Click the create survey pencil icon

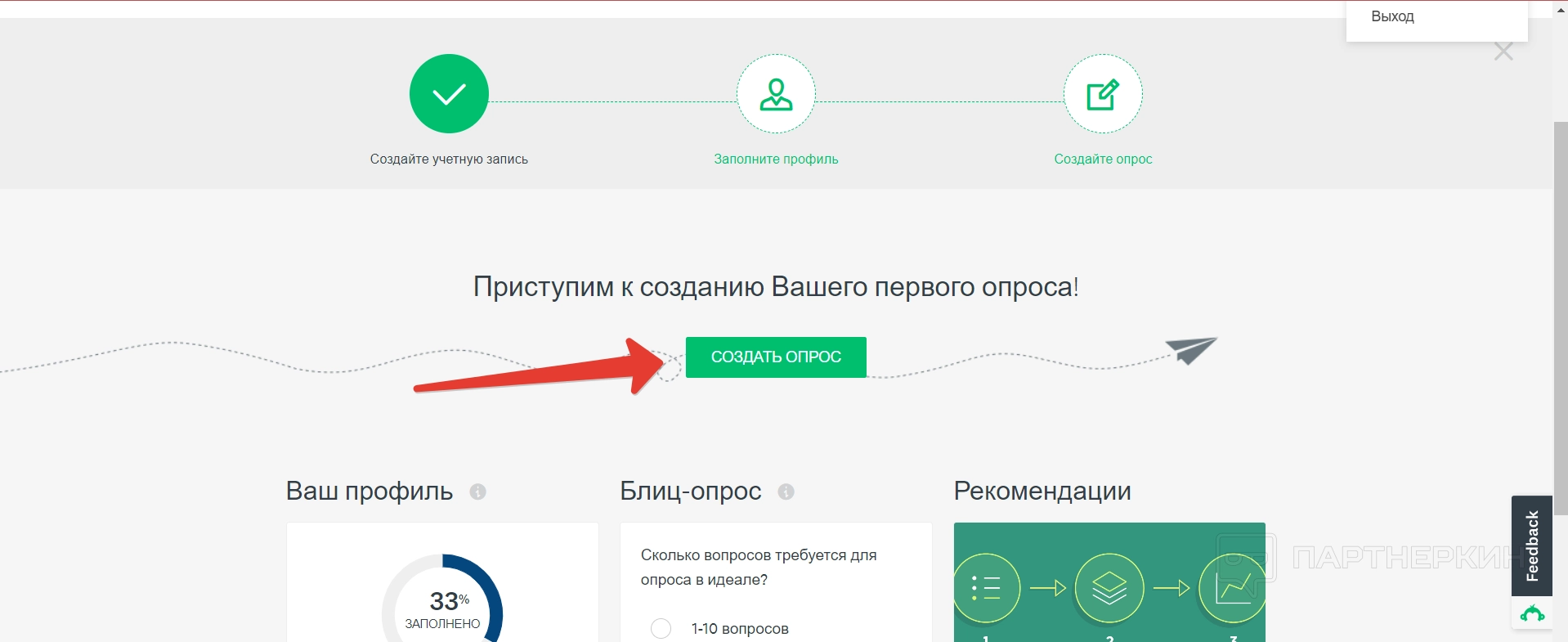tap(1103, 94)
